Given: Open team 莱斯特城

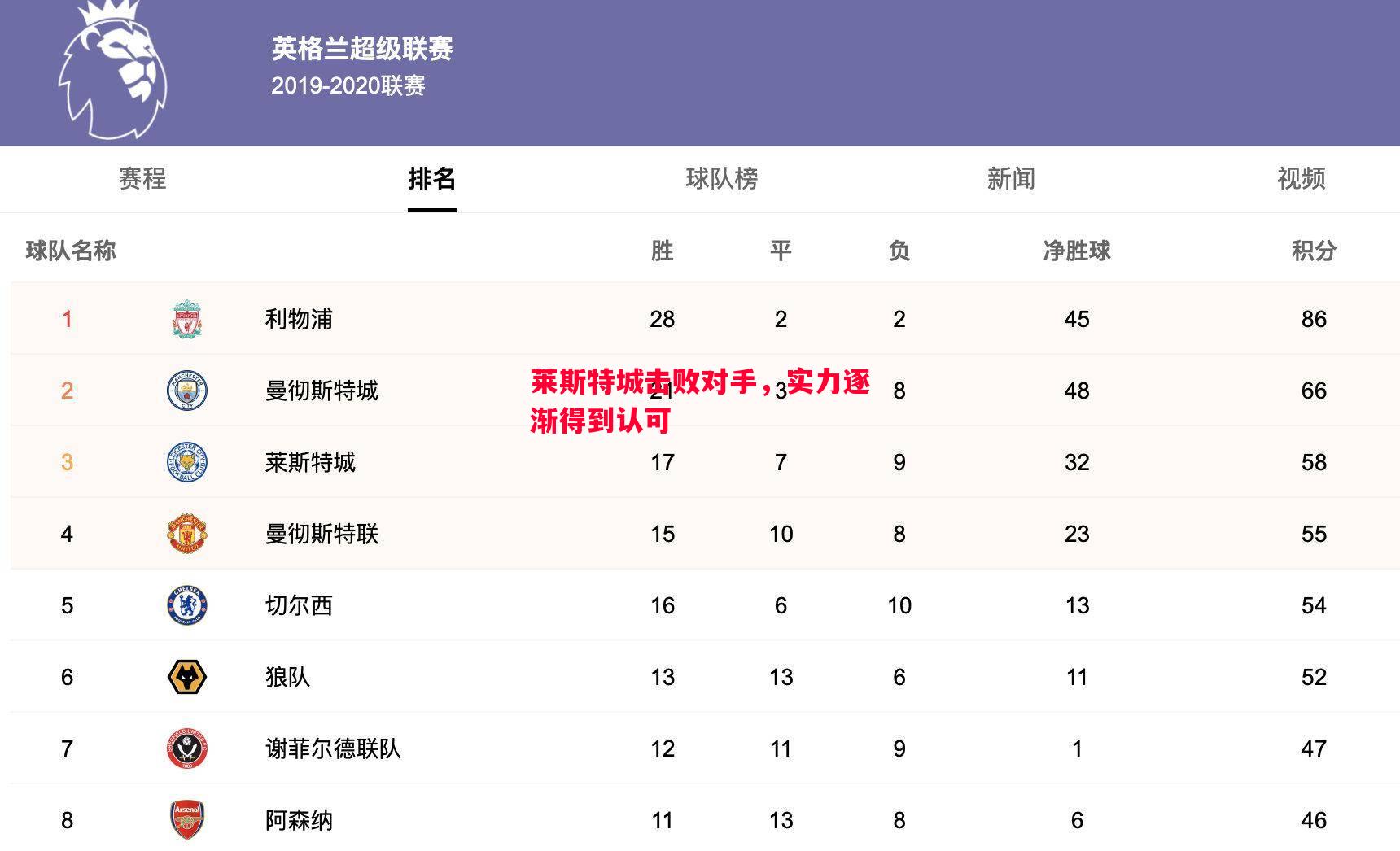Looking at the screenshot, I should tap(310, 462).
